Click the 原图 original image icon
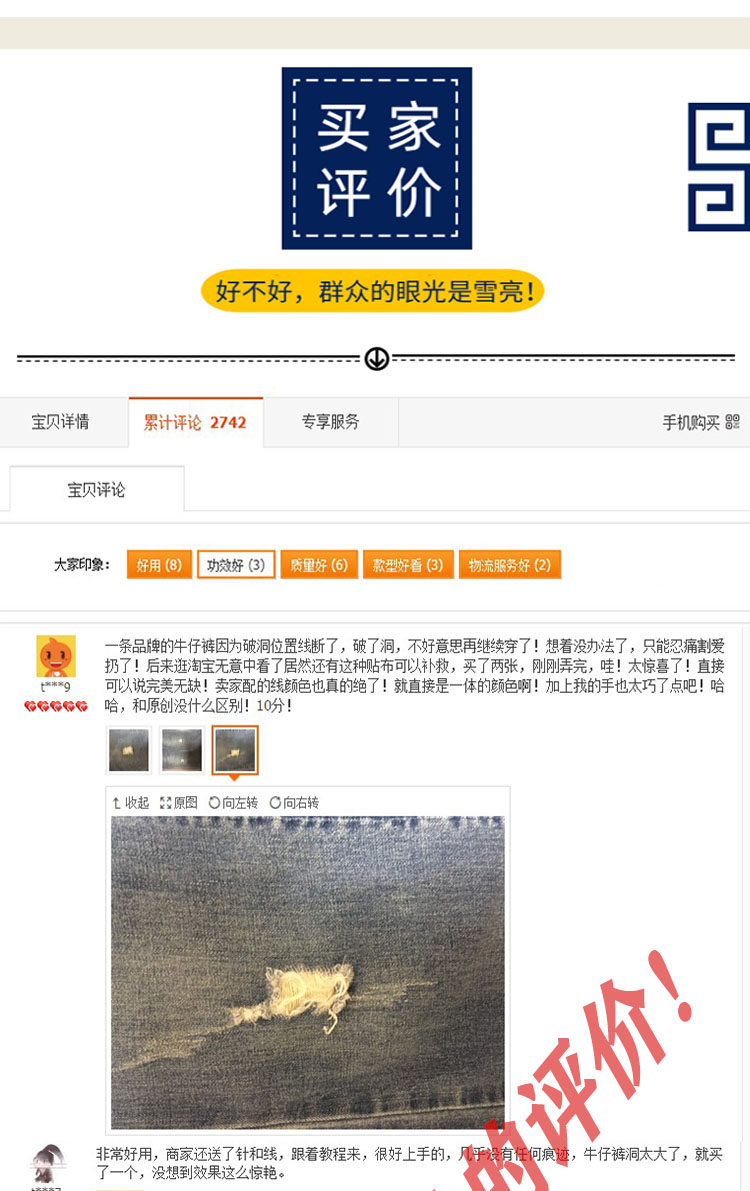Screen dimensions: 750x1191 point(165,803)
